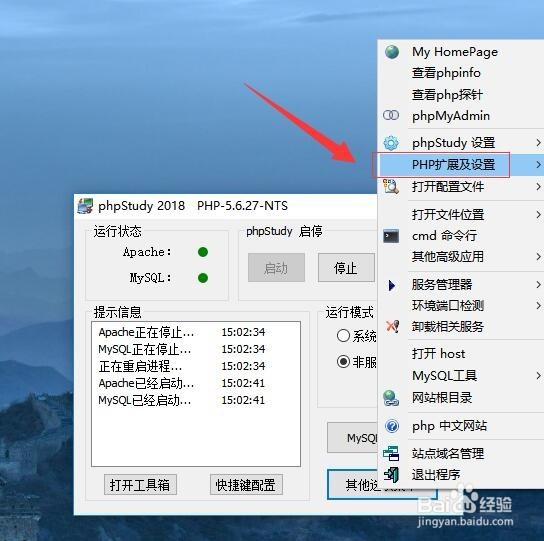Click the 打开工具箱 button
Viewport: 544px width, 541px height.
tap(140, 484)
